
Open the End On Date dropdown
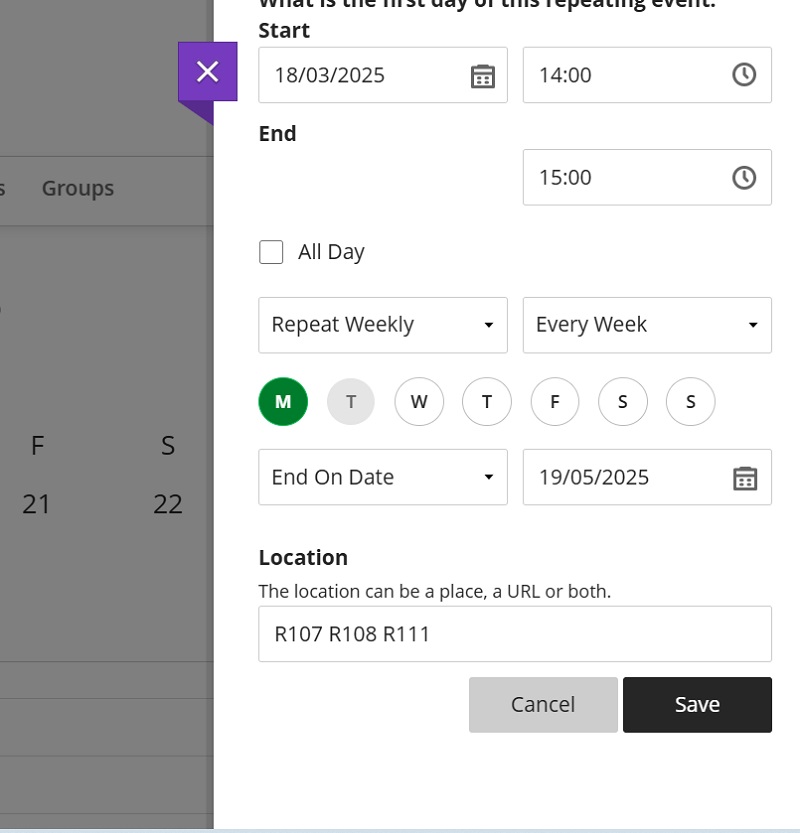point(382,478)
